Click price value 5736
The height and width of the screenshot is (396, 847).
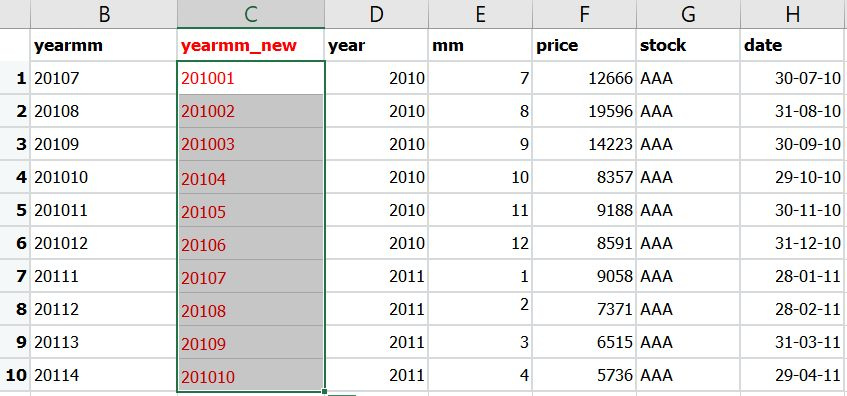tap(584, 375)
